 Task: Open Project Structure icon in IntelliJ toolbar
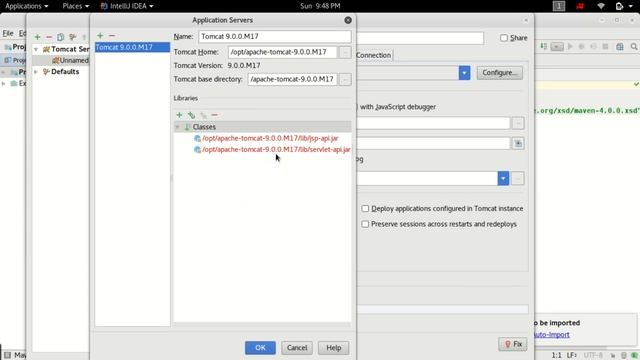click(620, 47)
